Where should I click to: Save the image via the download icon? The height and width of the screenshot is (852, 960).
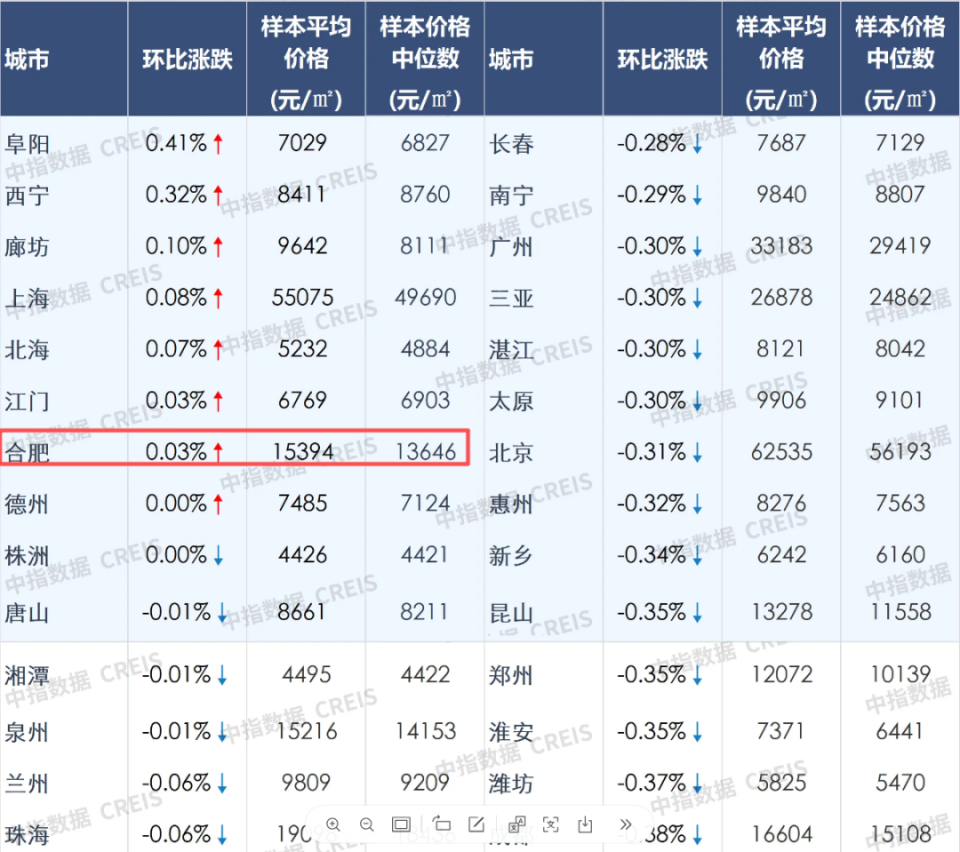[585, 824]
